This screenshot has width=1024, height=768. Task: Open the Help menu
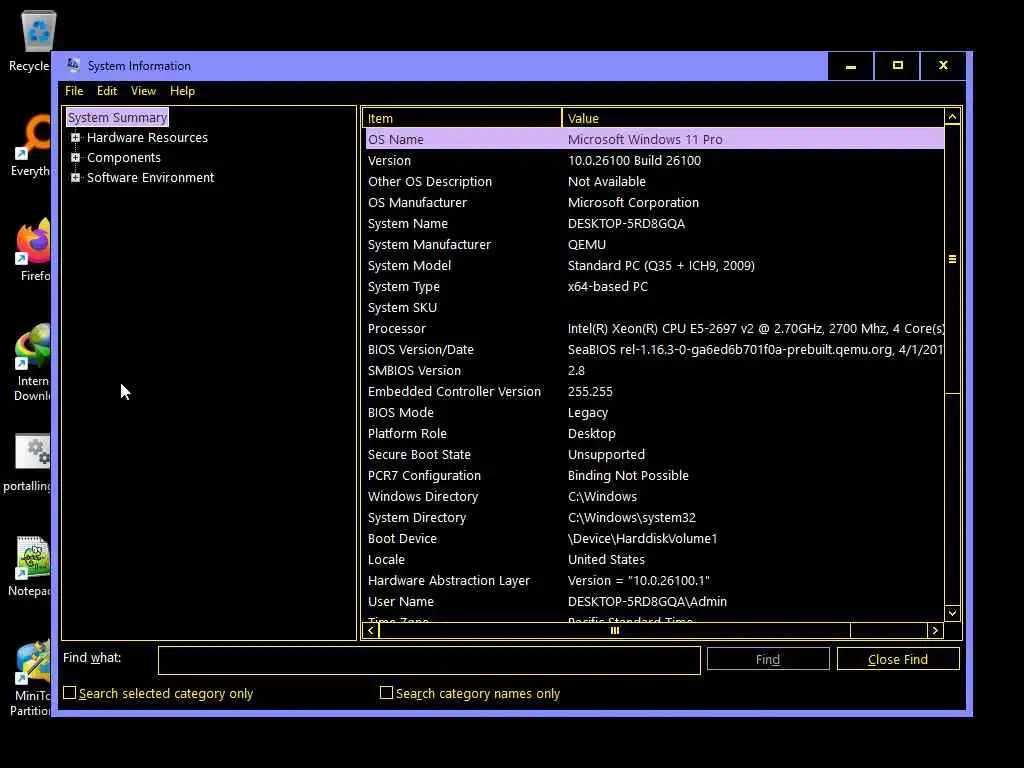coord(182,91)
